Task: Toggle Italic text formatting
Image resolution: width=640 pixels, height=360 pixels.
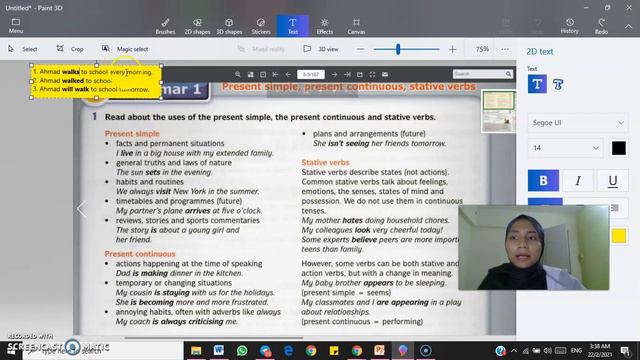Action: [578, 180]
